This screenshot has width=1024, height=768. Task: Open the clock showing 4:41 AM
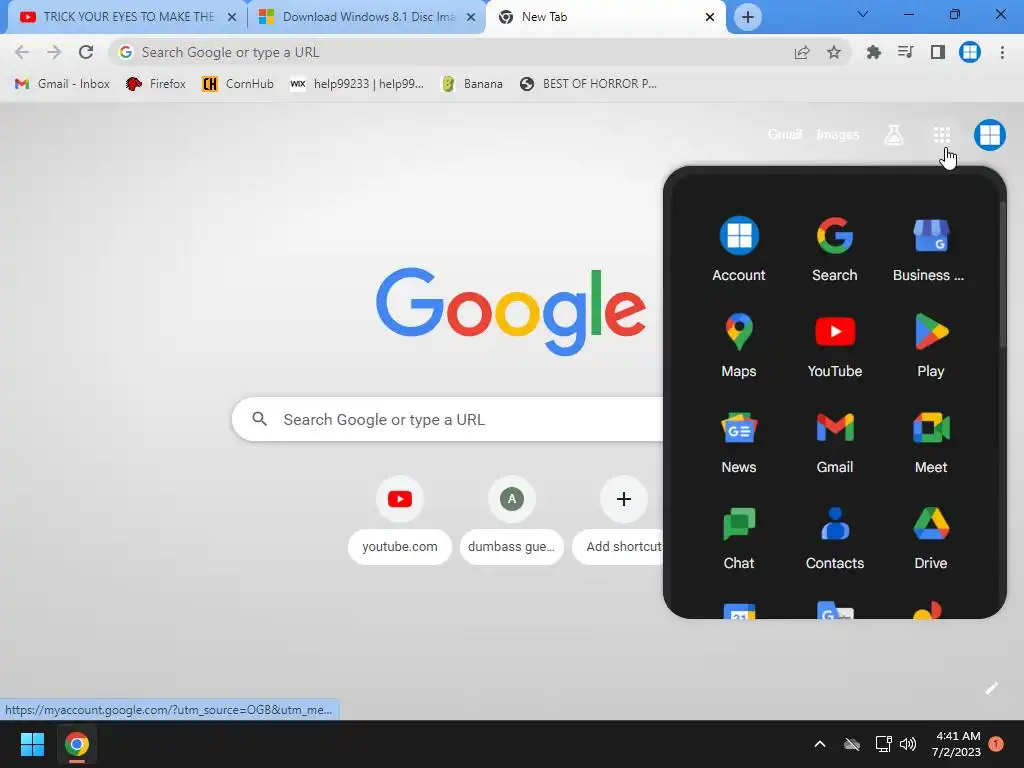coord(956,744)
